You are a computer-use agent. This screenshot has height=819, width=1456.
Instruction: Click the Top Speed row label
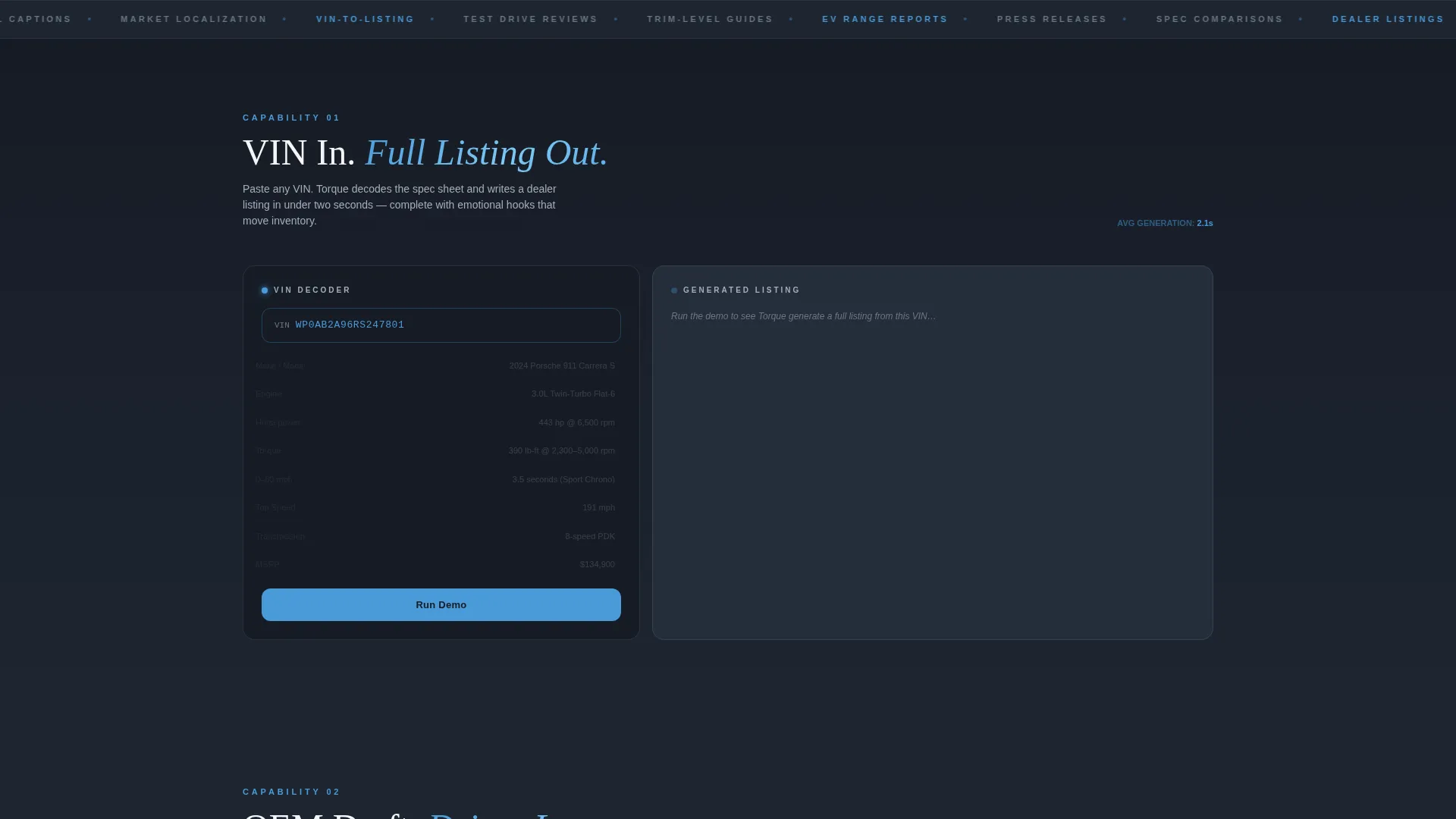click(275, 507)
